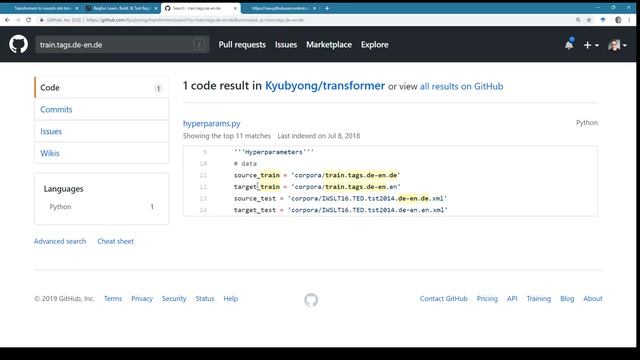
Task: Open the Chrome profile avatar icon
Action: [618, 20]
